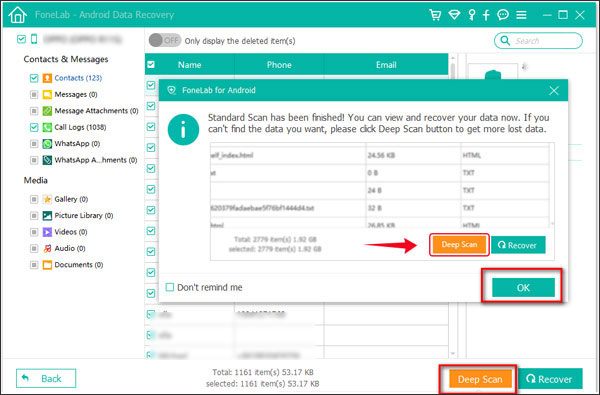600x395 pixels.
Task: Click the search magnifier icon
Action: click(505, 41)
